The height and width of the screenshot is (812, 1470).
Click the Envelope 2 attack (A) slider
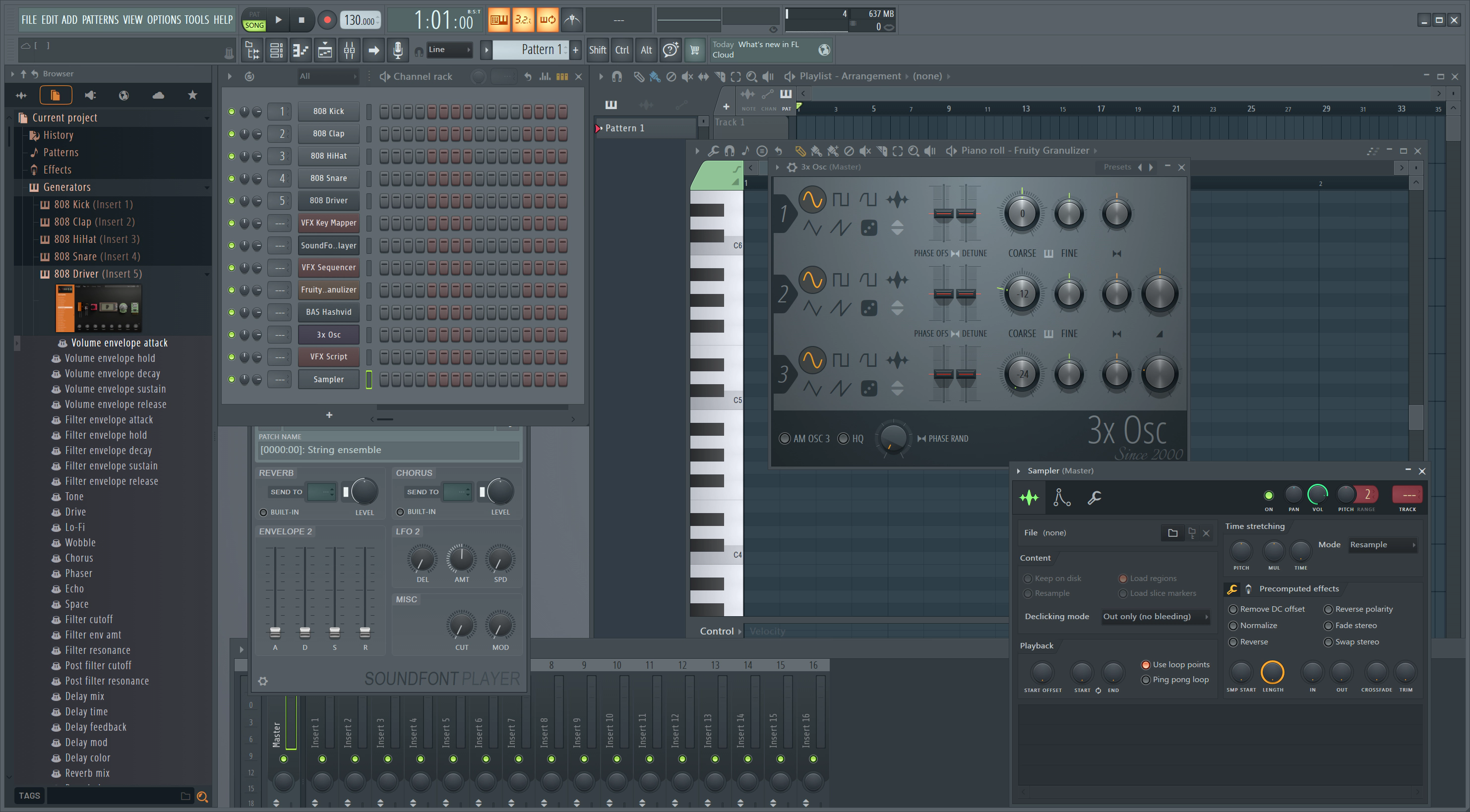[x=275, y=632]
